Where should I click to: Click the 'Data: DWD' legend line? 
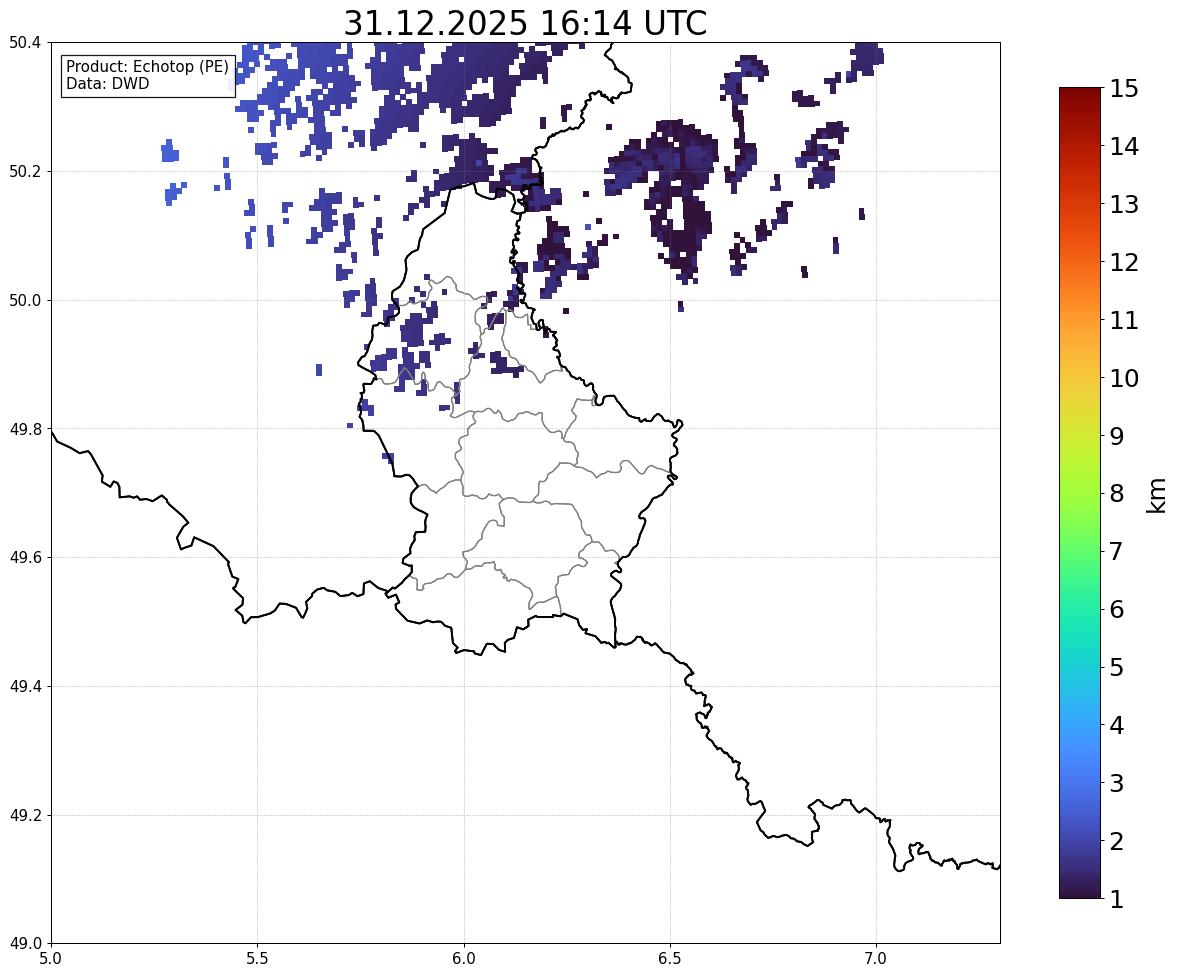click(107, 83)
